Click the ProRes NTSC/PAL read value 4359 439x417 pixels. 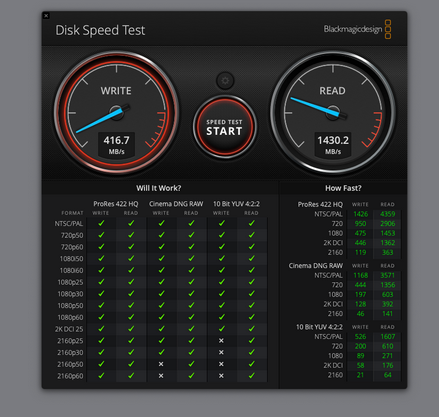[x=387, y=214]
